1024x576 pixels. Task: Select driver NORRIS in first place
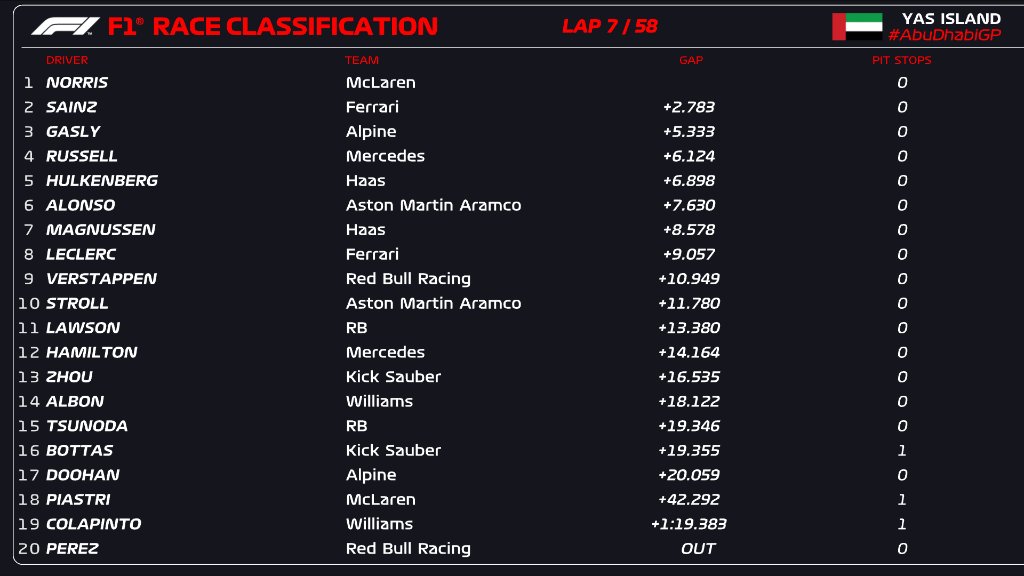[x=77, y=82]
